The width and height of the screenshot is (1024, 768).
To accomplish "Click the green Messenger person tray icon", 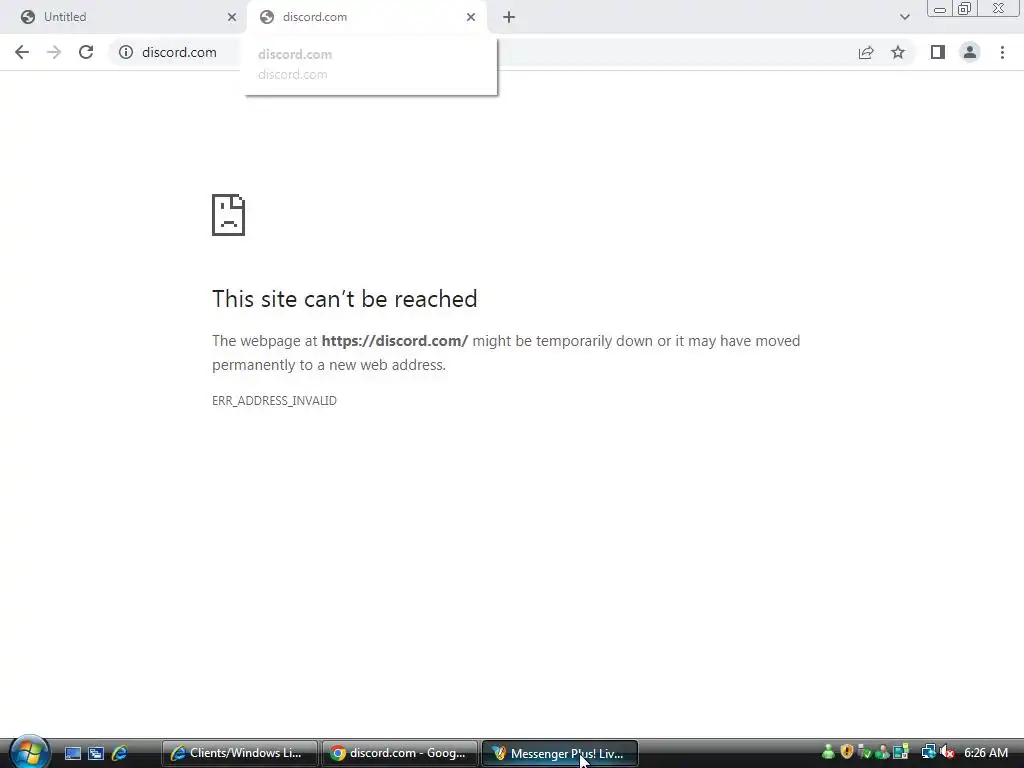I will pyautogui.click(x=828, y=752).
